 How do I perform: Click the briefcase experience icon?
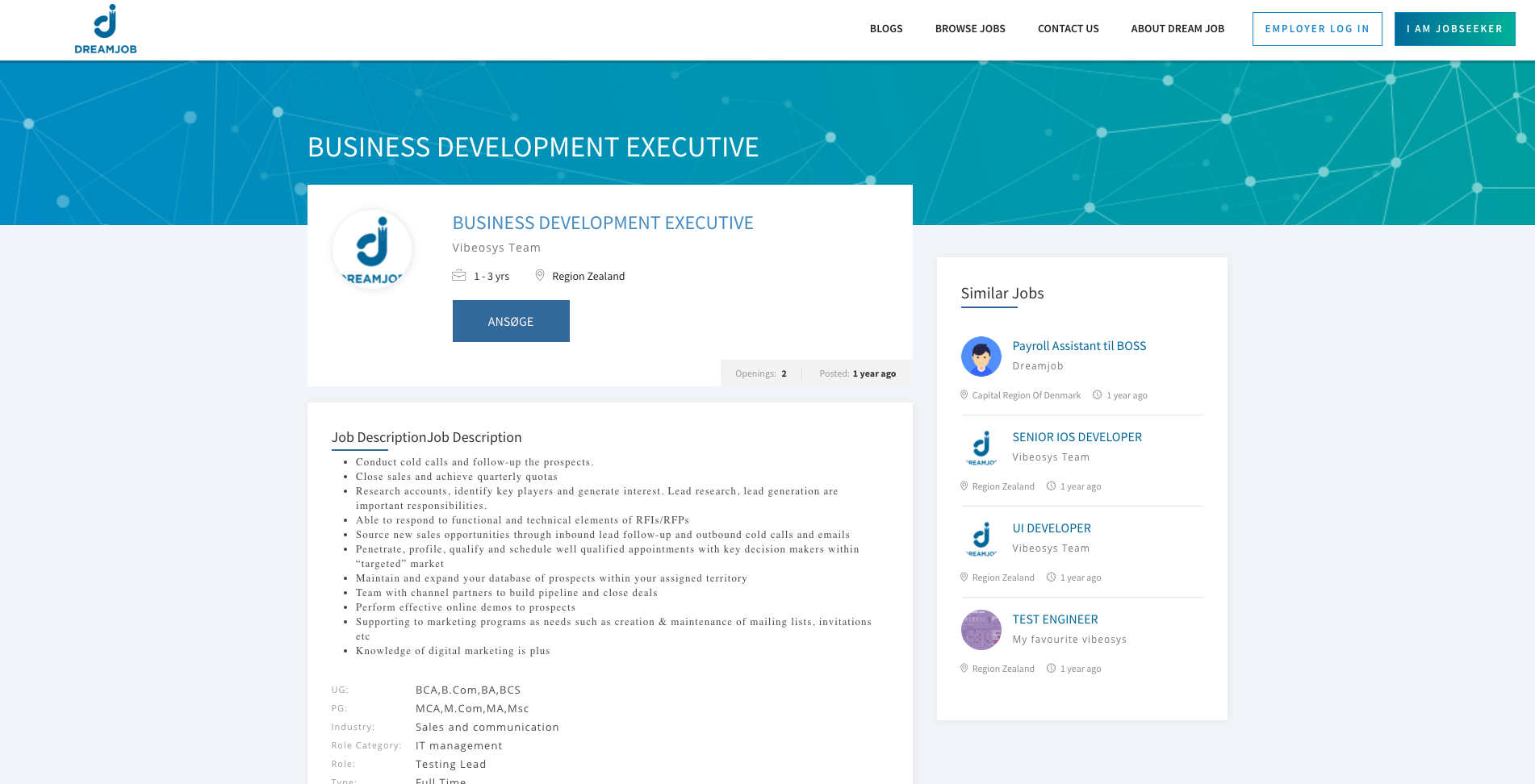tap(459, 276)
